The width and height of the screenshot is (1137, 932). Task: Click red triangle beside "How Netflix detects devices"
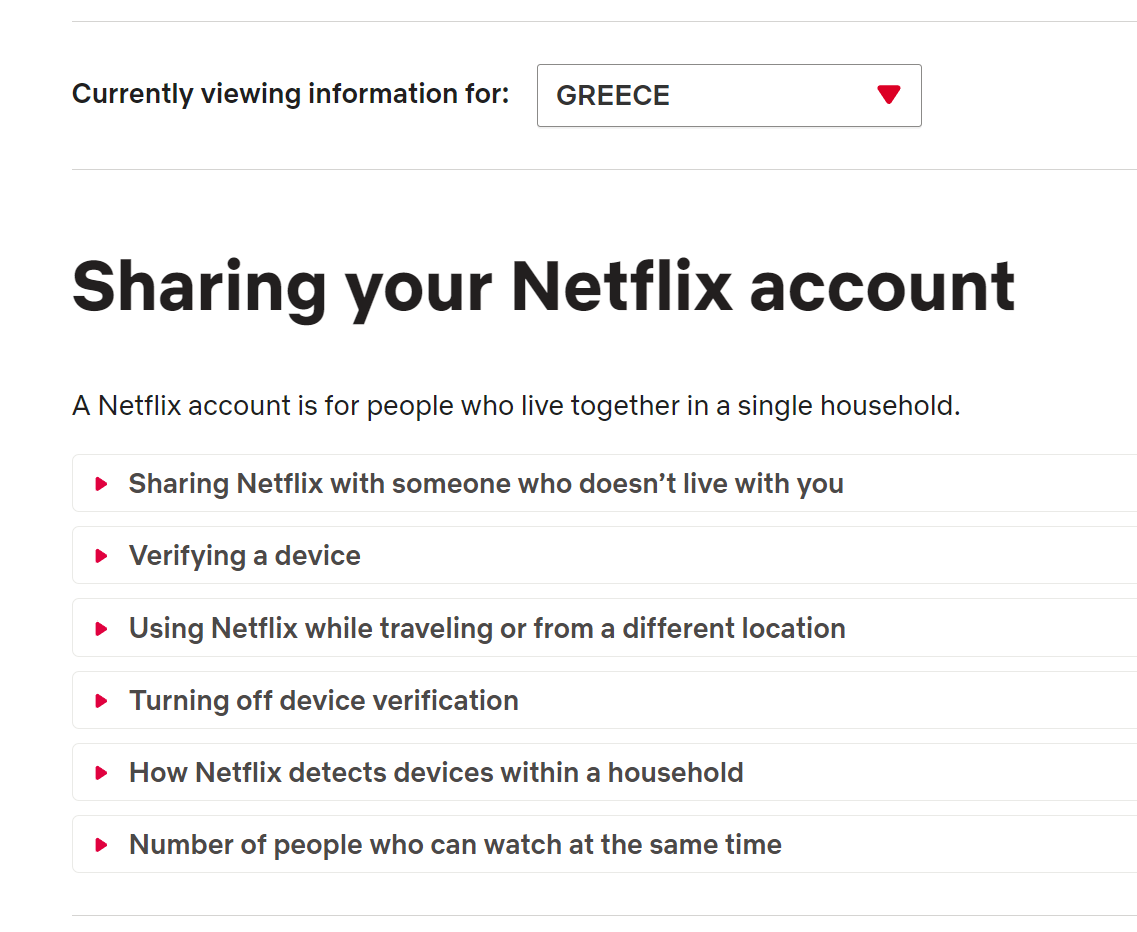click(102, 773)
